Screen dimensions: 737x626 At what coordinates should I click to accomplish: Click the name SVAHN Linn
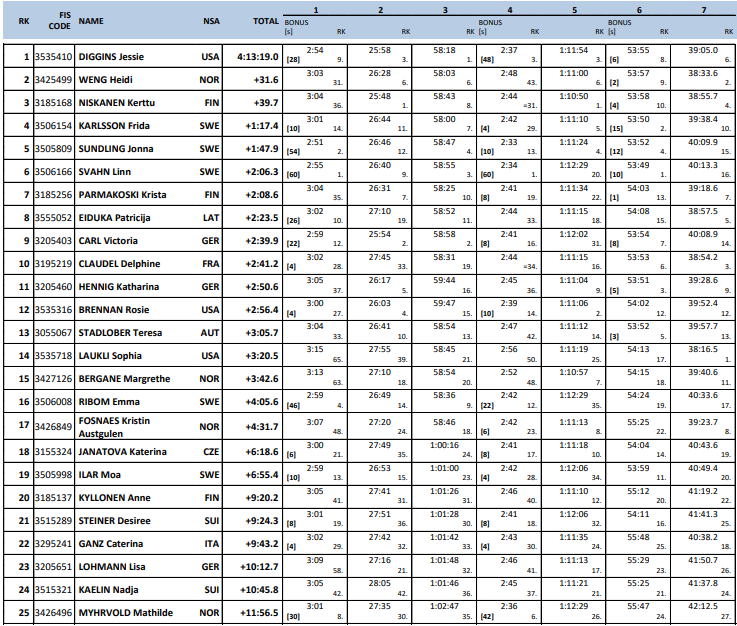pyautogui.click(x=104, y=172)
